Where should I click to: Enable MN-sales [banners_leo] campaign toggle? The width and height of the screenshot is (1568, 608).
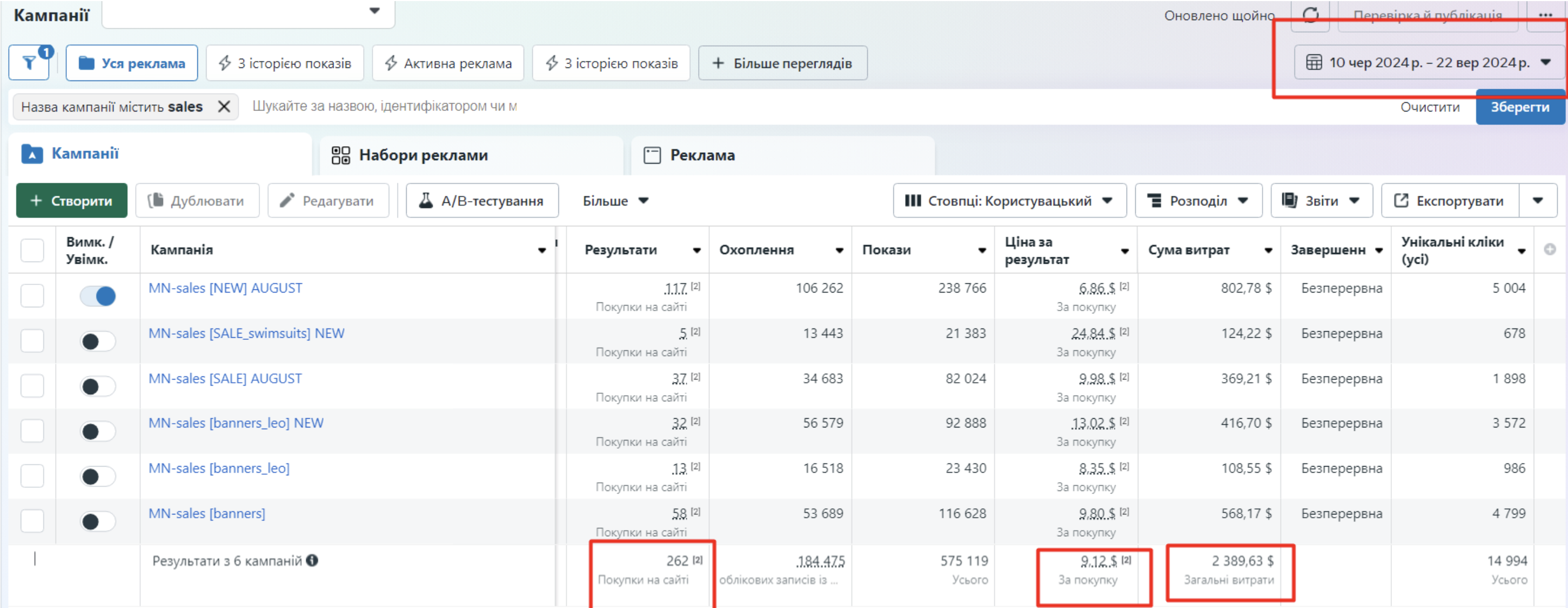[x=97, y=476]
